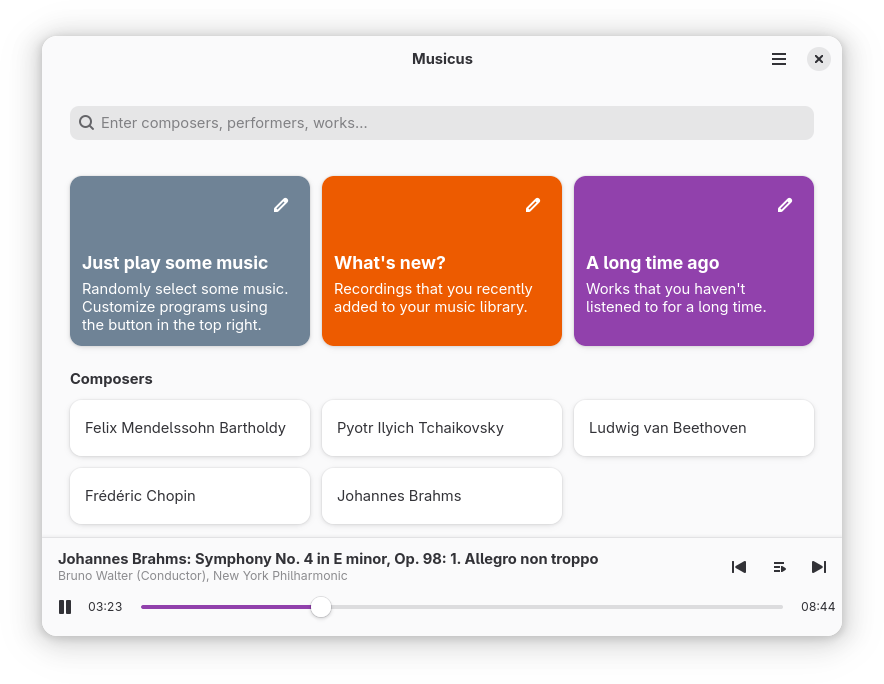The width and height of the screenshot is (884, 684).
Task: Skip to the next track
Action: point(819,567)
